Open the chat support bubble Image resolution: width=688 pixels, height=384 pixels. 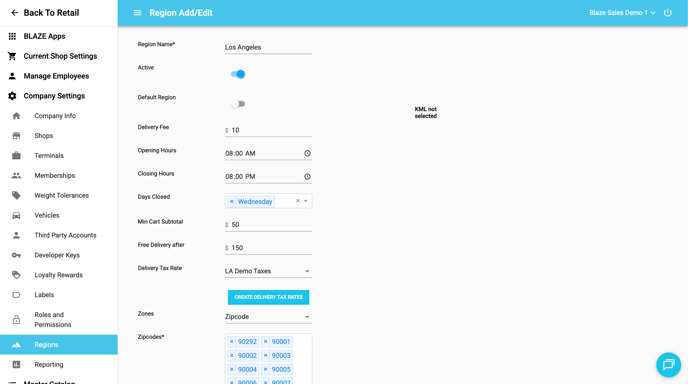tap(668, 365)
